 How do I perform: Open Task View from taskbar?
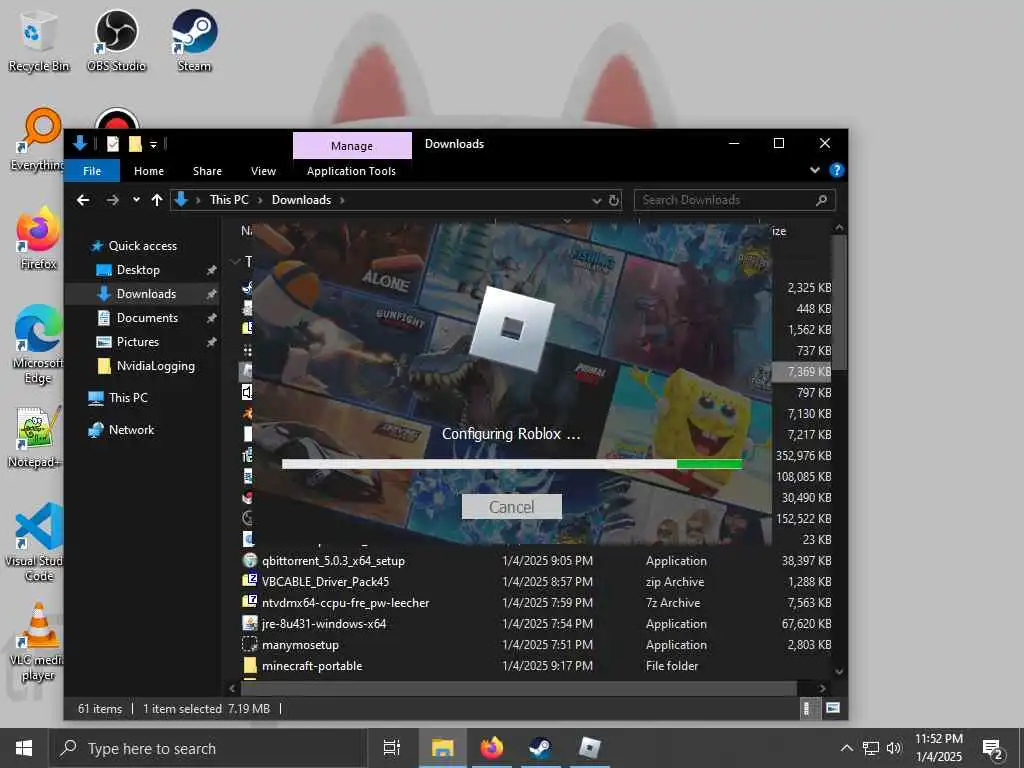[391, 748]
